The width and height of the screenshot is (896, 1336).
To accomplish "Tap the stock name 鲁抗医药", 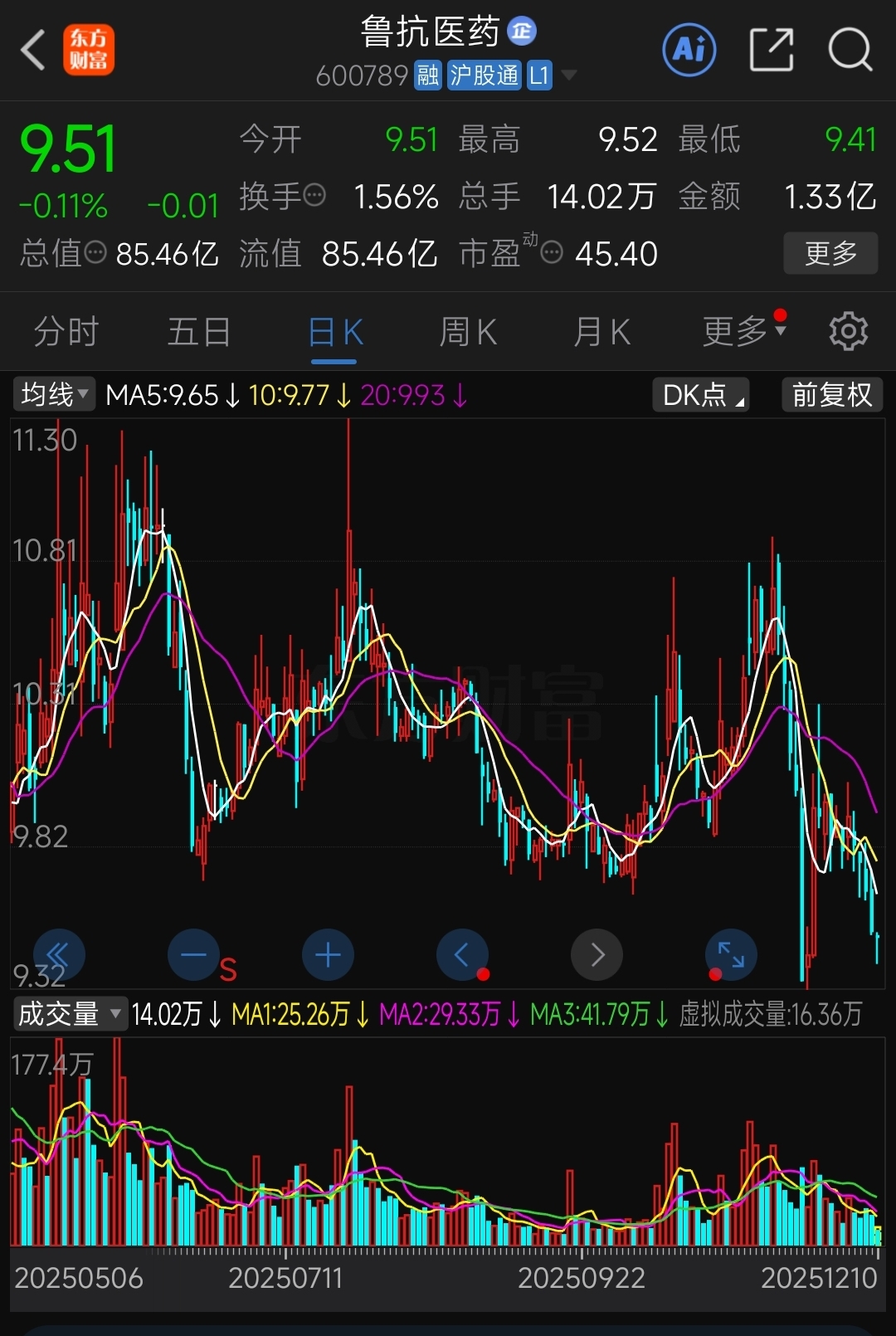I will (x=431, y=32).
